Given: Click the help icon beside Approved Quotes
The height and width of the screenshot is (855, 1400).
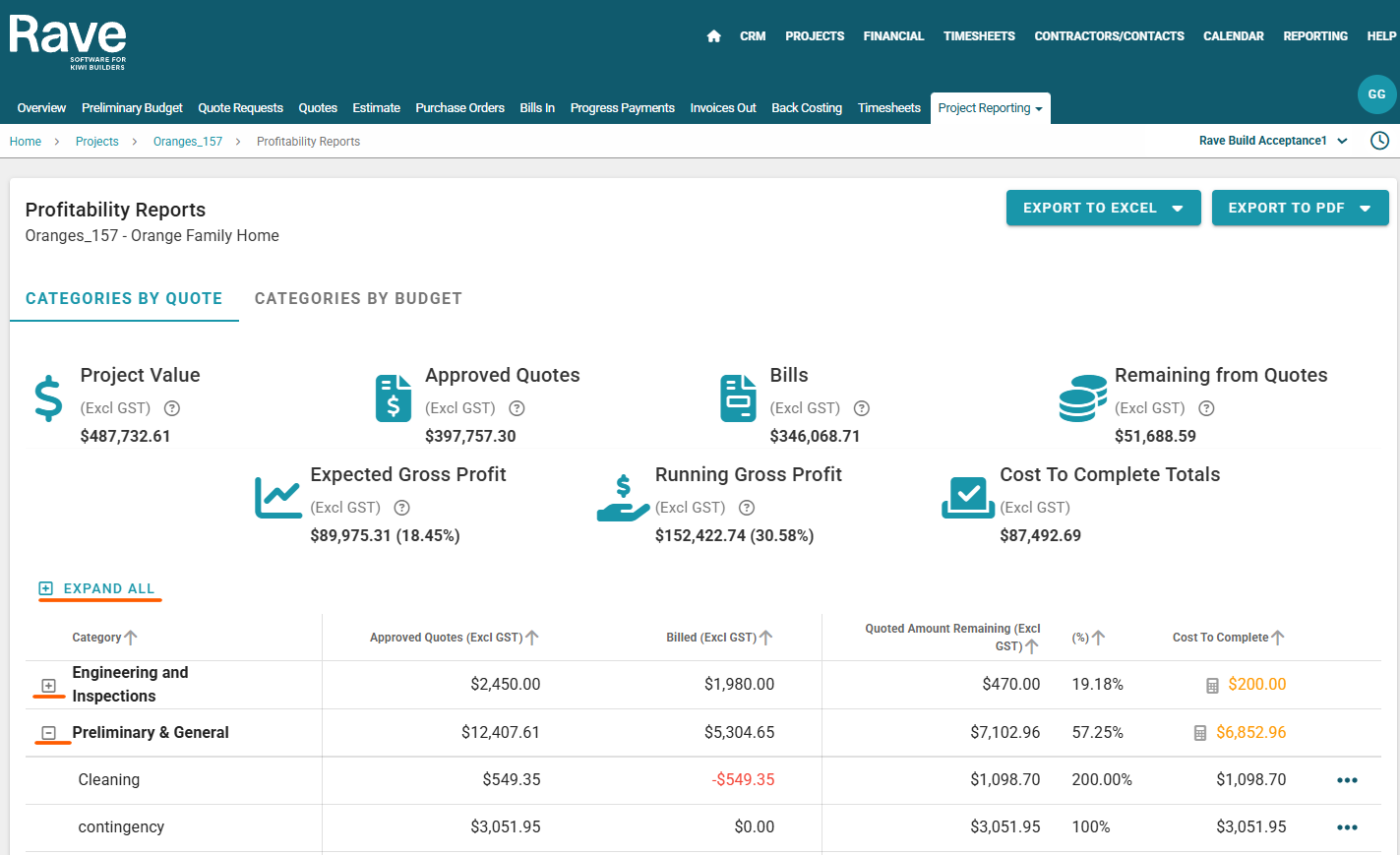Looking at the screenshot, I should coord(517,408).
